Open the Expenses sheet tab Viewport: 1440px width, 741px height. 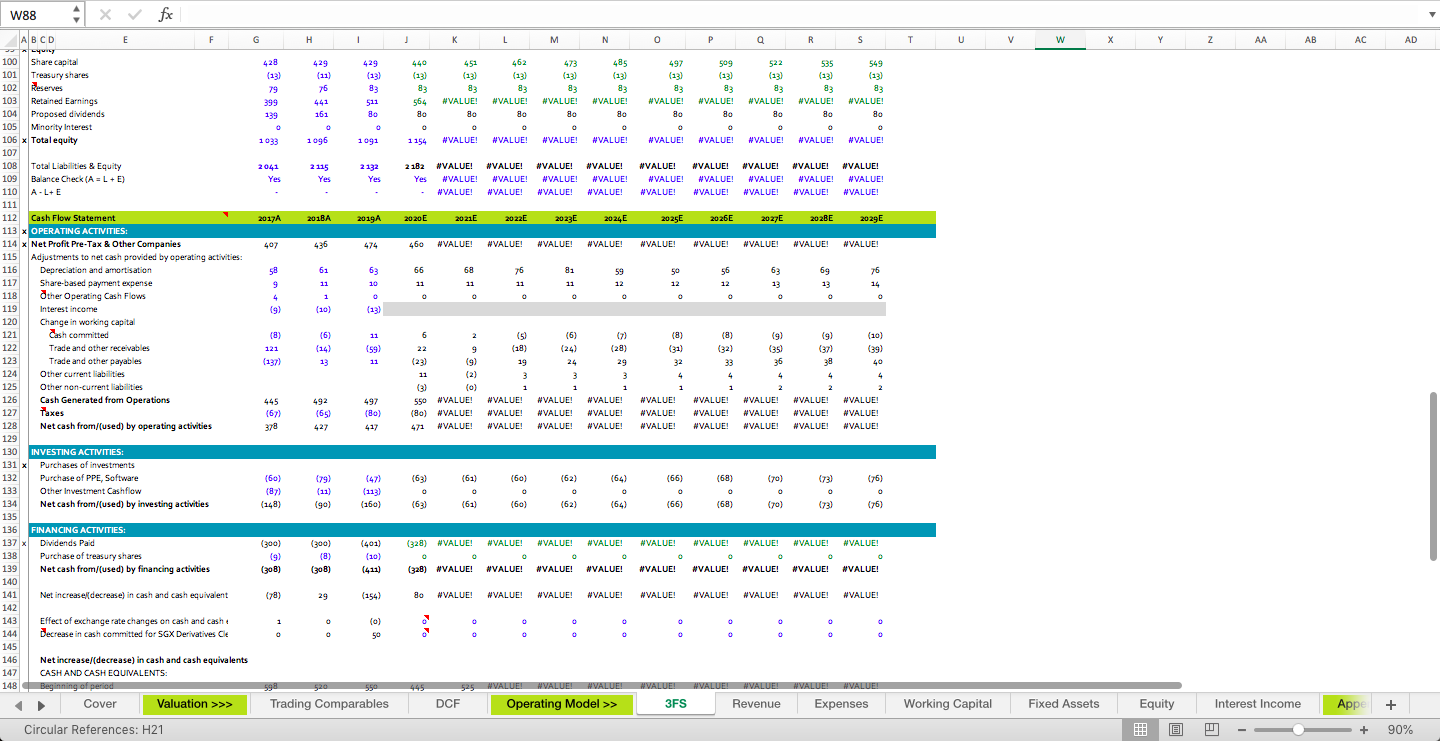(x=841, y=704)
